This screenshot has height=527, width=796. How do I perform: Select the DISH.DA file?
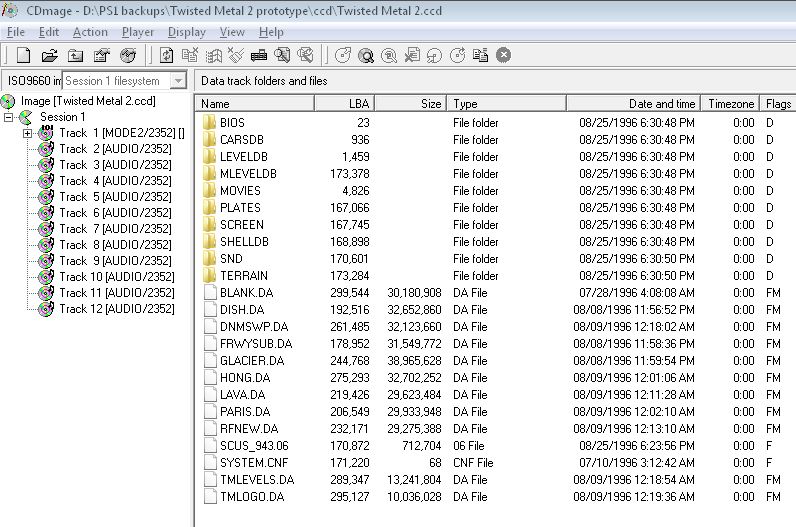[495, 310]
